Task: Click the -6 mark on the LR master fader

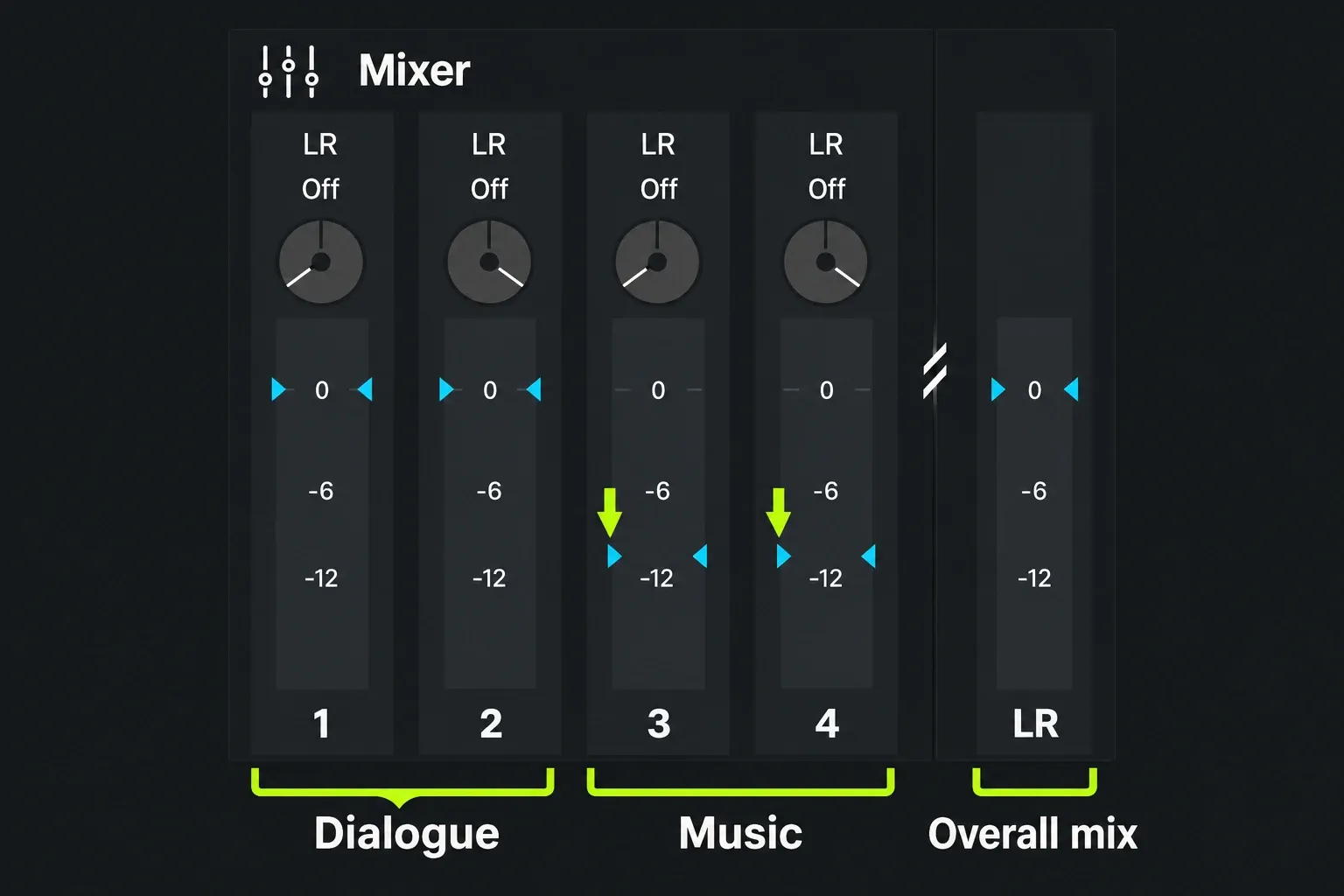Action: pyautogui.click(x=1033, y=491)
